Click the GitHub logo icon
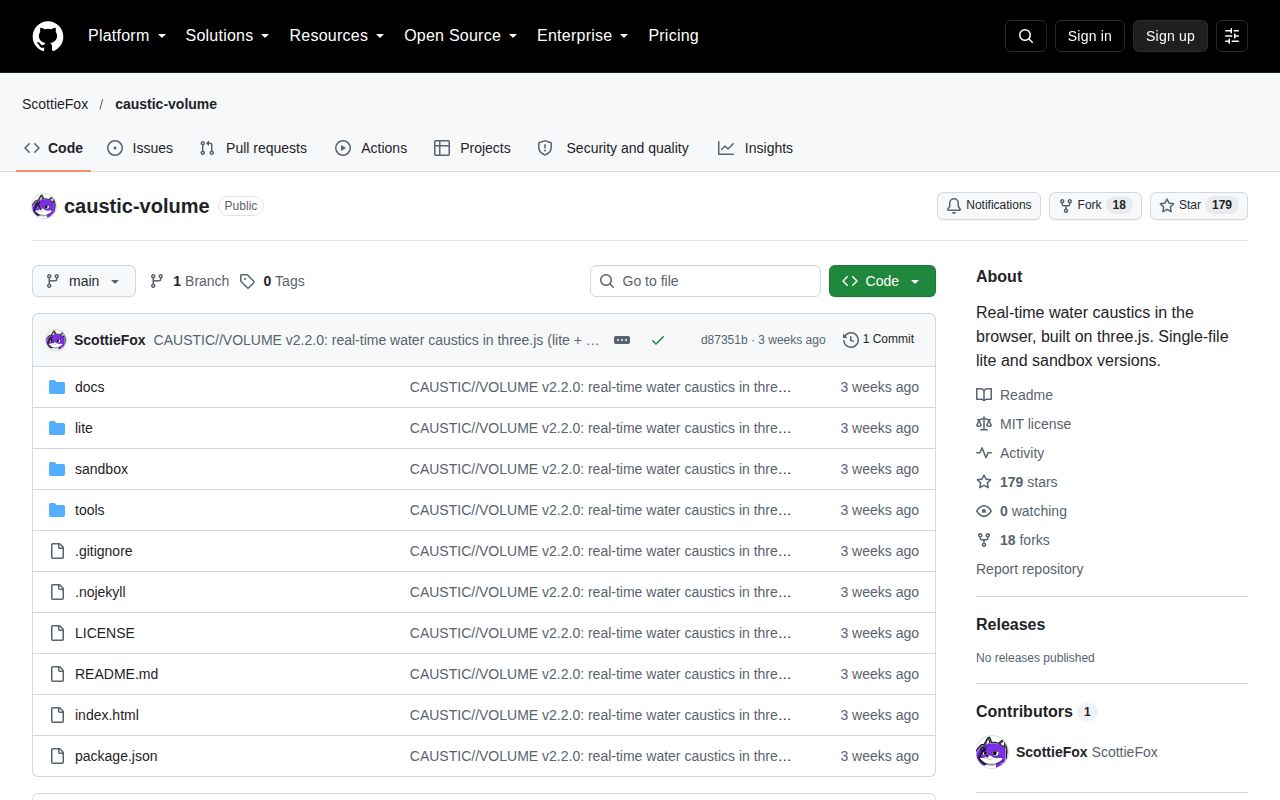This screenshot has height=800, width=1280. coord(48,36)
